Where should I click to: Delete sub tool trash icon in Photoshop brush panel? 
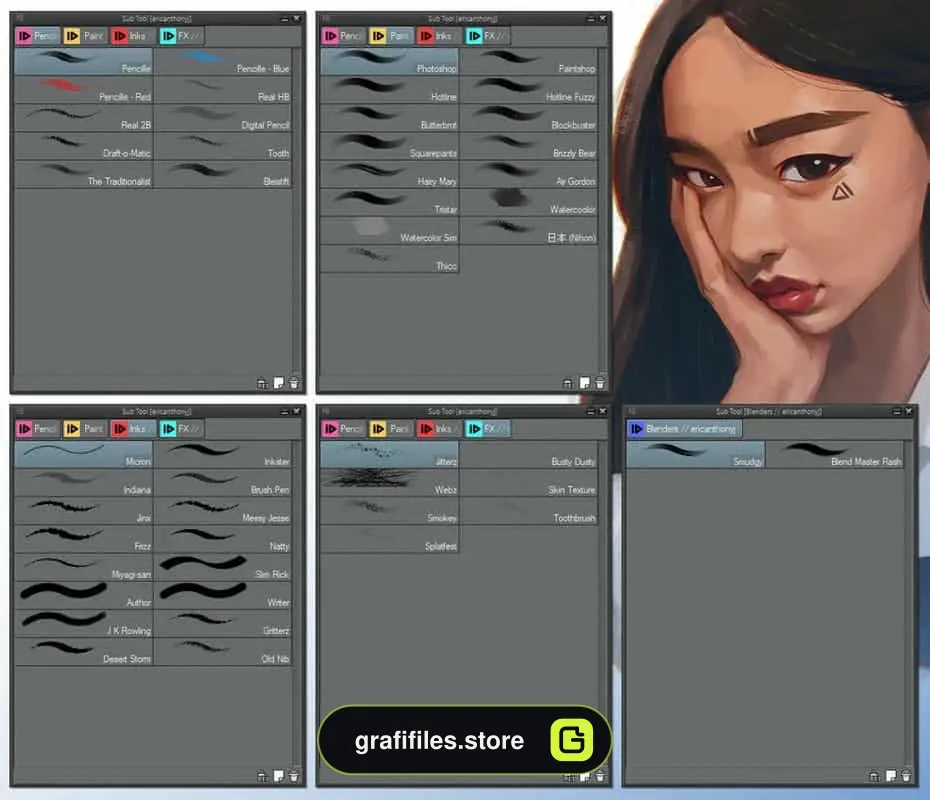600,384
